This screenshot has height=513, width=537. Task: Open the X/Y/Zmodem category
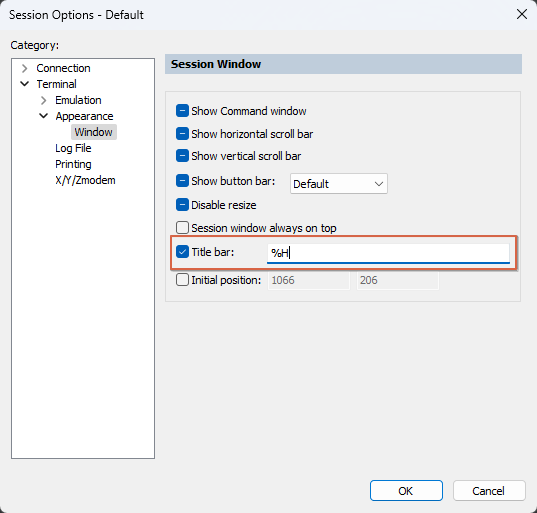tap(85, 180)
